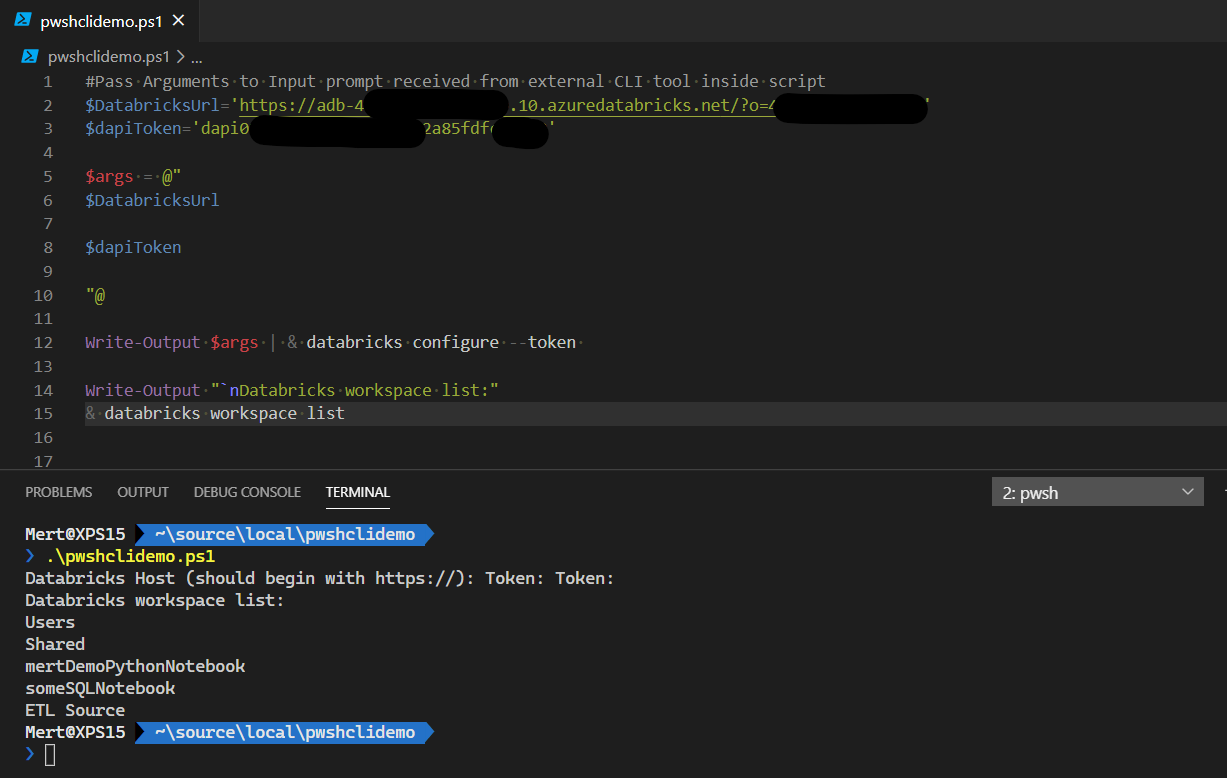Click the PowerShell icon in the breadcrumb bar

click(x=30, y=57)
